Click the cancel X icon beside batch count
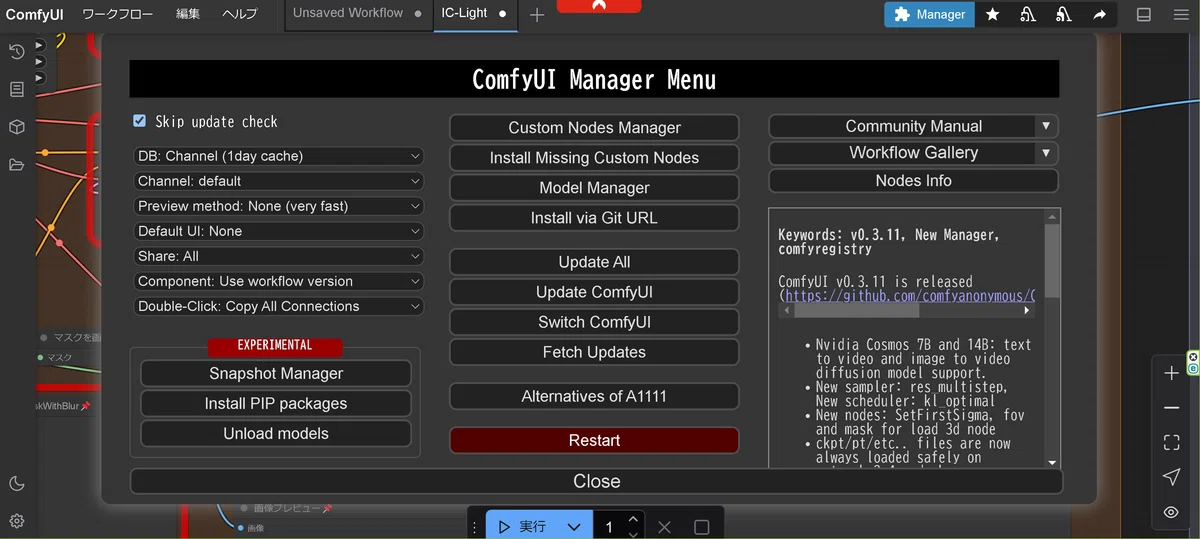 coord(665,527)
